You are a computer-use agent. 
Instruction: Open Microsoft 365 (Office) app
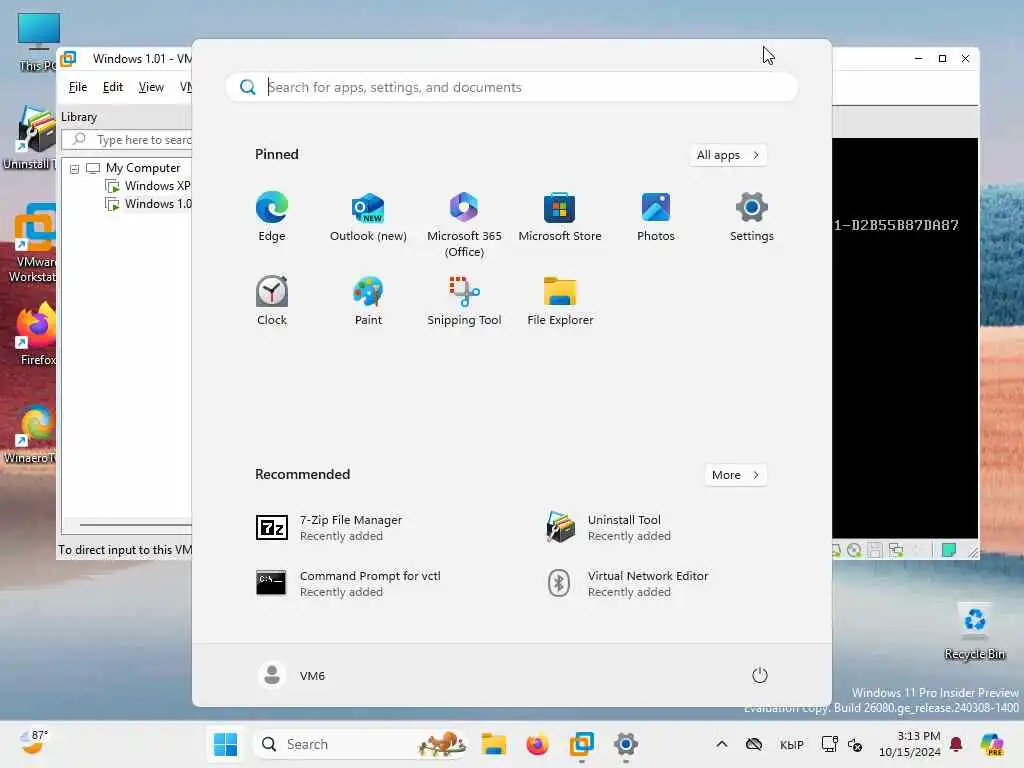tap(464, 225)
